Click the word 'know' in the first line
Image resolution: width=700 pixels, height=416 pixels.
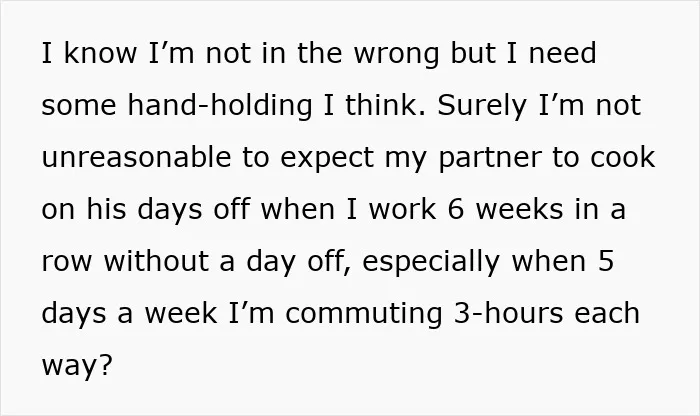click(x=100, y=53)
